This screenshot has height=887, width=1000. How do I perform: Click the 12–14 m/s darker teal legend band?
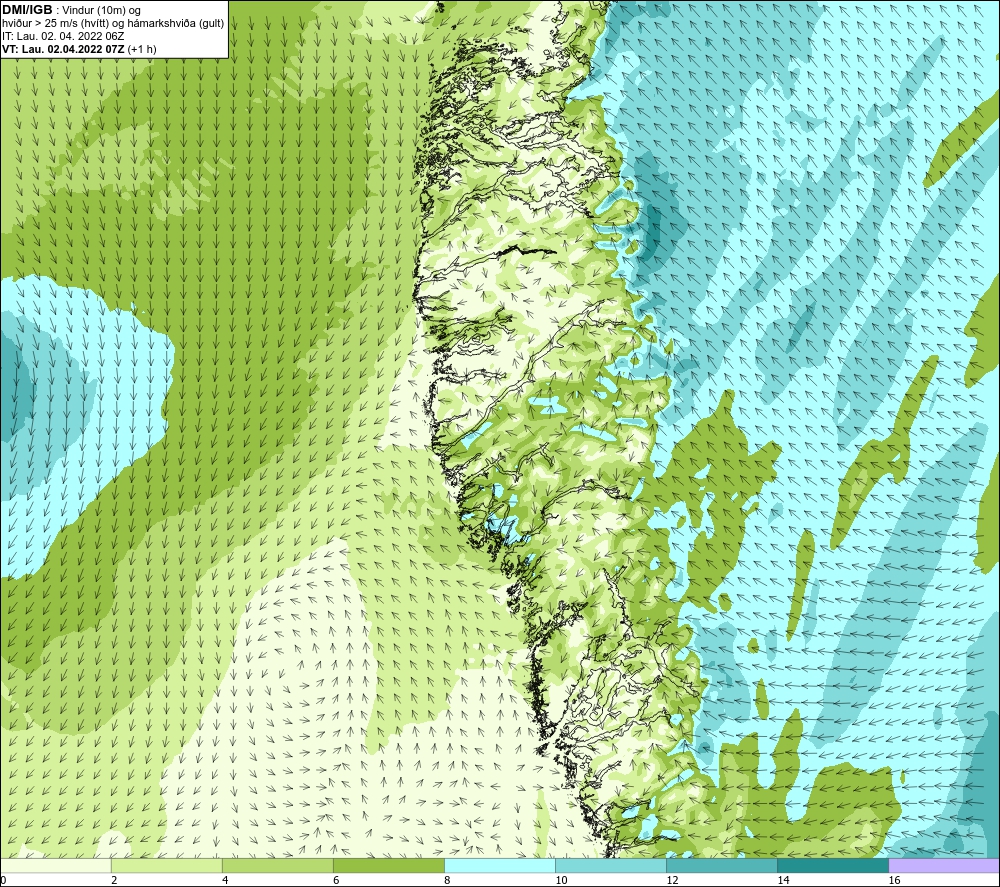(x=722, y=865)
